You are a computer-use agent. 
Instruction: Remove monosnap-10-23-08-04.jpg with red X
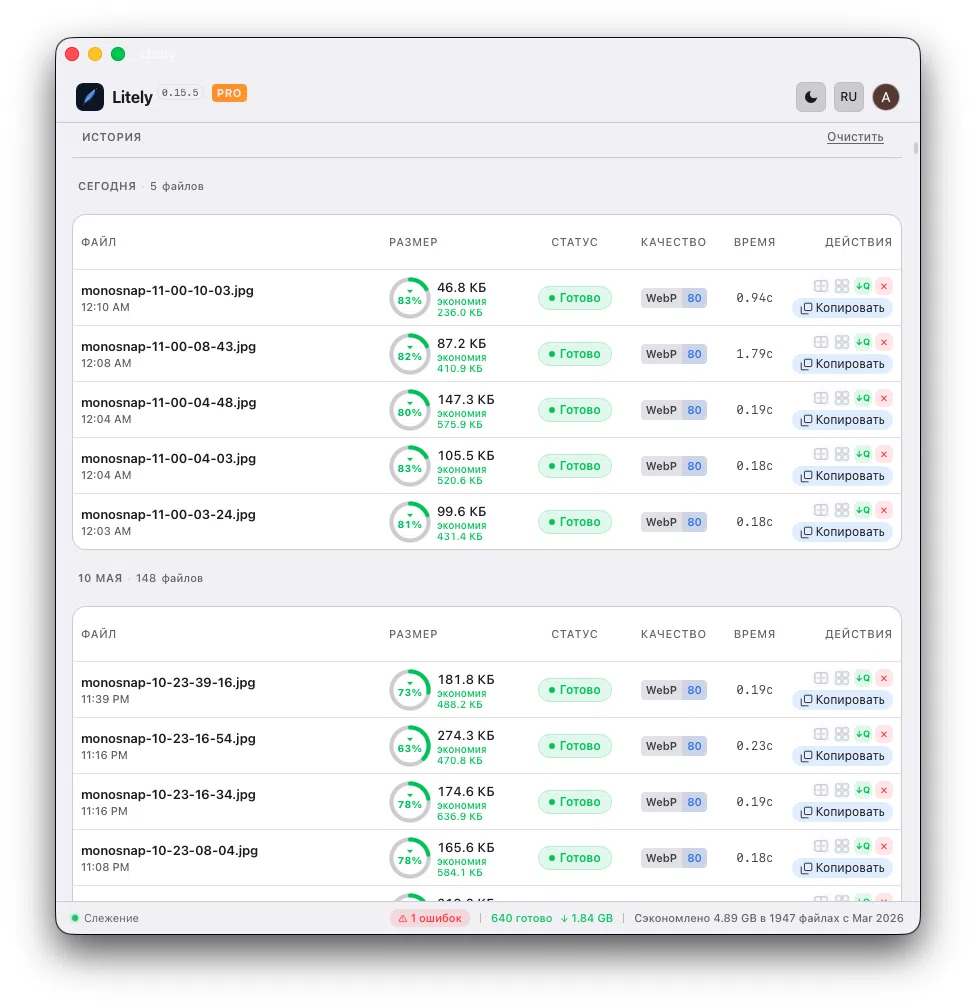pos(884,845)
